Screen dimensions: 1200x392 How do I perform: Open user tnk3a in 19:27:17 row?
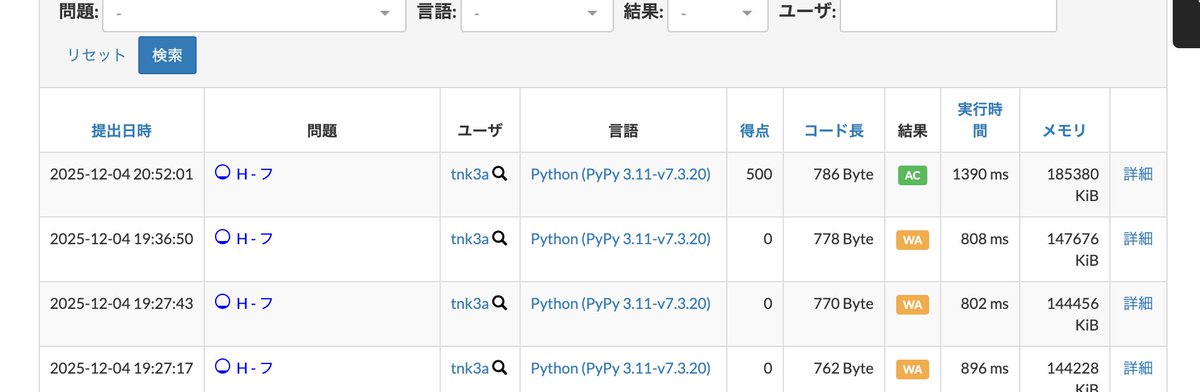point(470,368)
